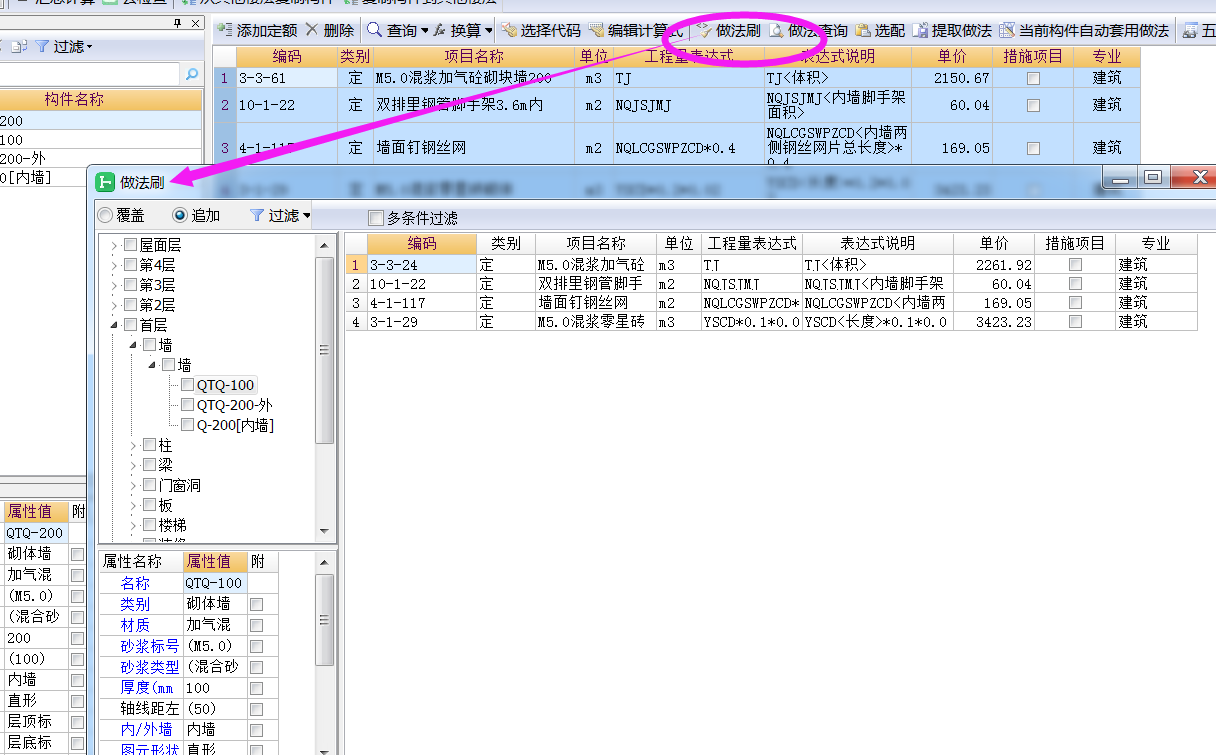
Task: Select the 覆盖 radio button
Action: (105, 215)
